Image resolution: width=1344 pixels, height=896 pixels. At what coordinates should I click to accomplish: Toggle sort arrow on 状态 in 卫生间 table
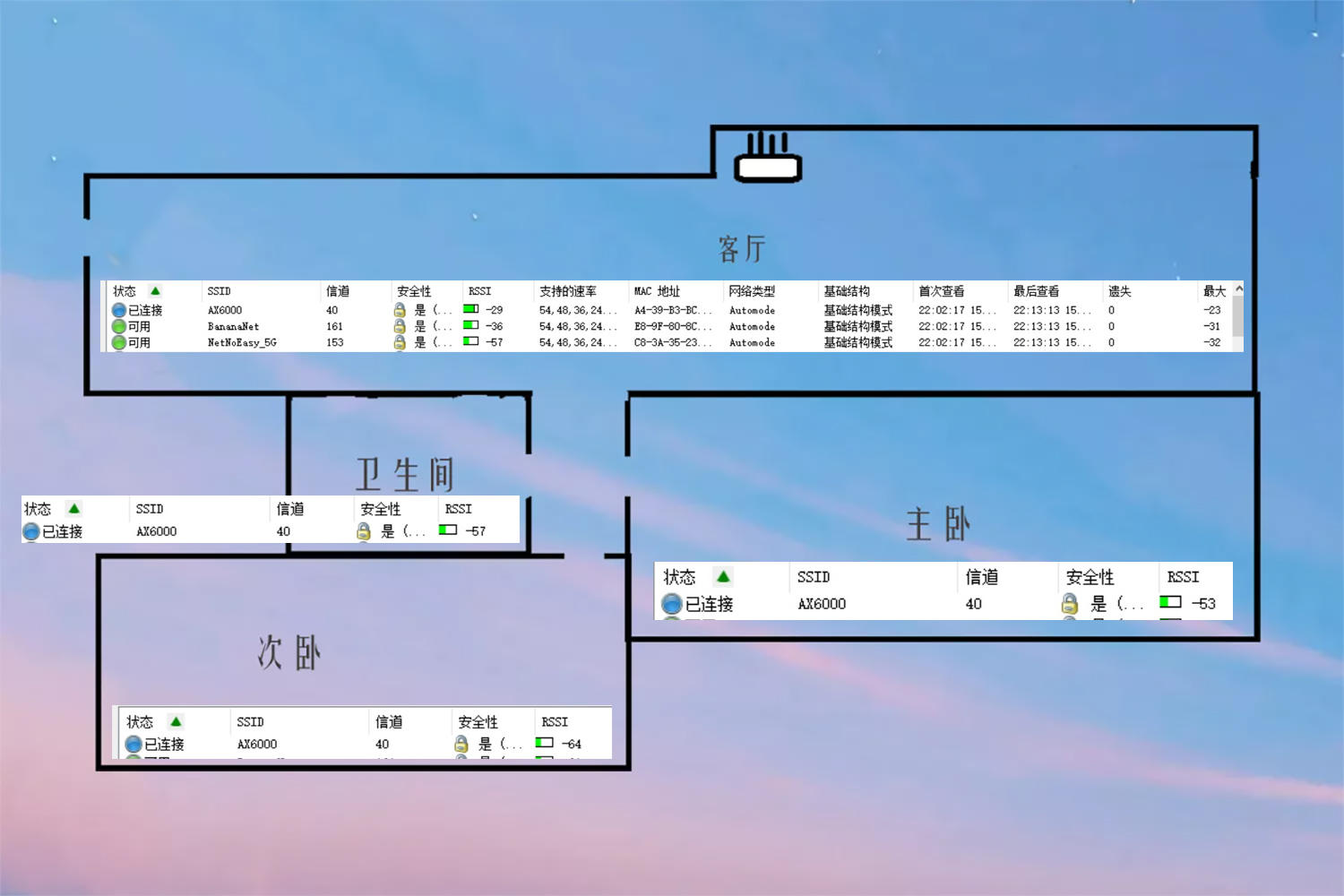coord(74,508)
